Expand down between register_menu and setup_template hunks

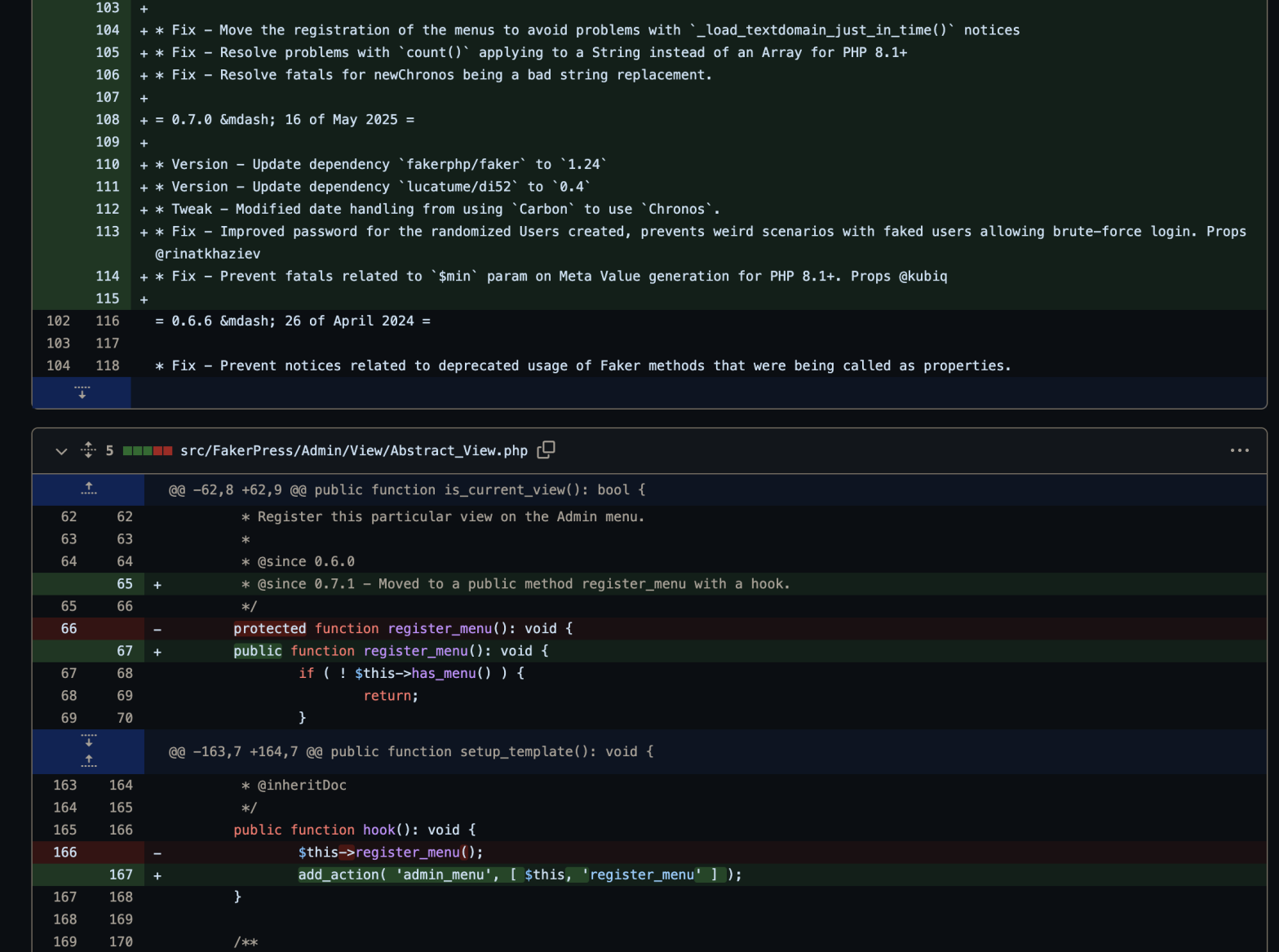pyautogui.click(x=89, y=740)
